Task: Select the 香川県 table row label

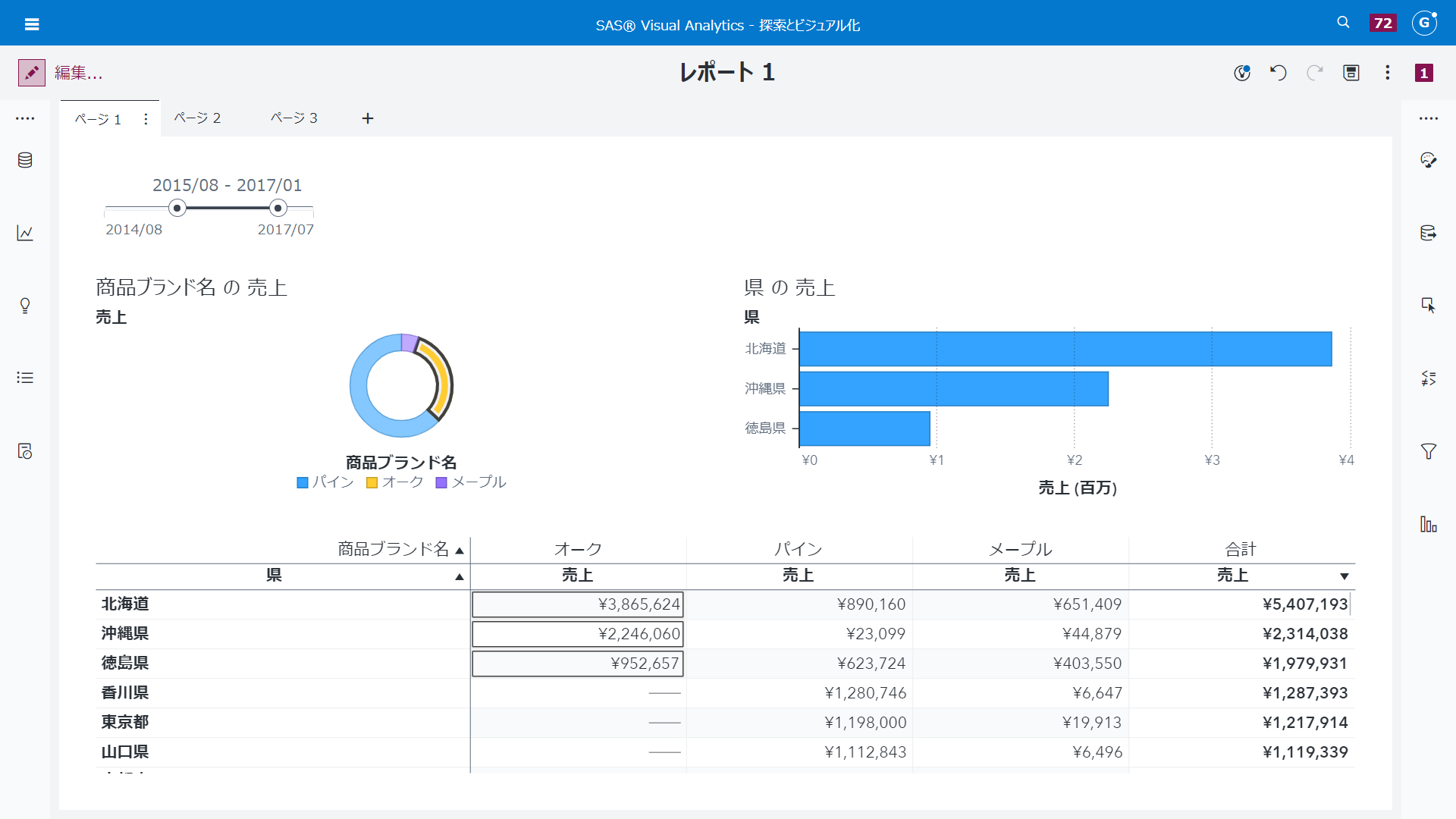Action: point(125,693)
